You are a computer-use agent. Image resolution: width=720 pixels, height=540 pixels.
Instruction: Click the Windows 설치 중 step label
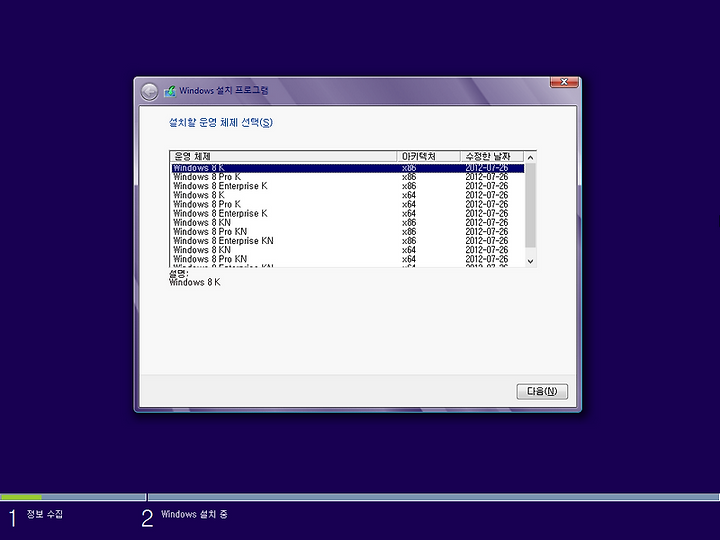pos(194,514)
